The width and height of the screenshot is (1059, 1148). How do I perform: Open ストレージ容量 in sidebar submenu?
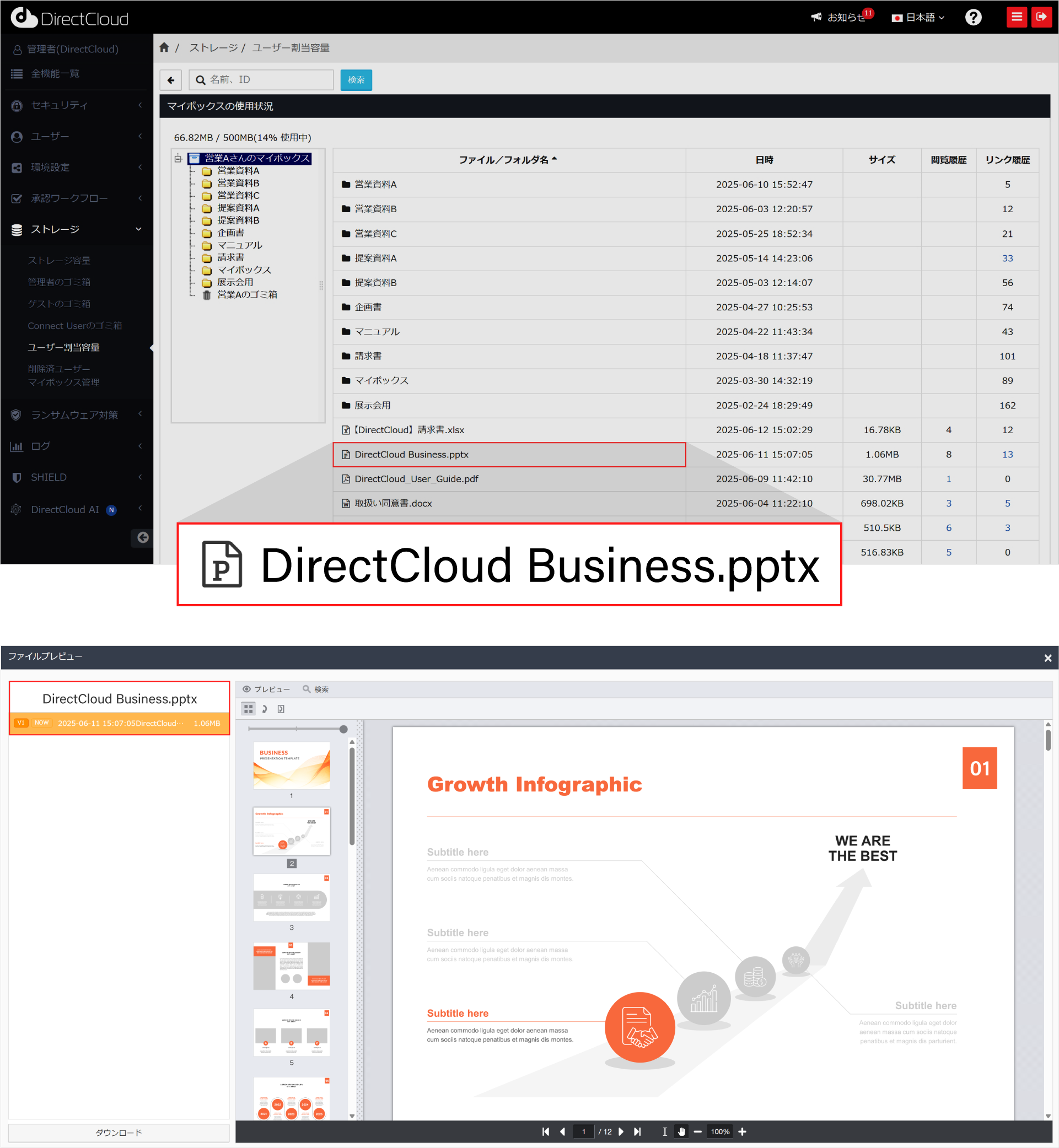click(x=59, y=260)
